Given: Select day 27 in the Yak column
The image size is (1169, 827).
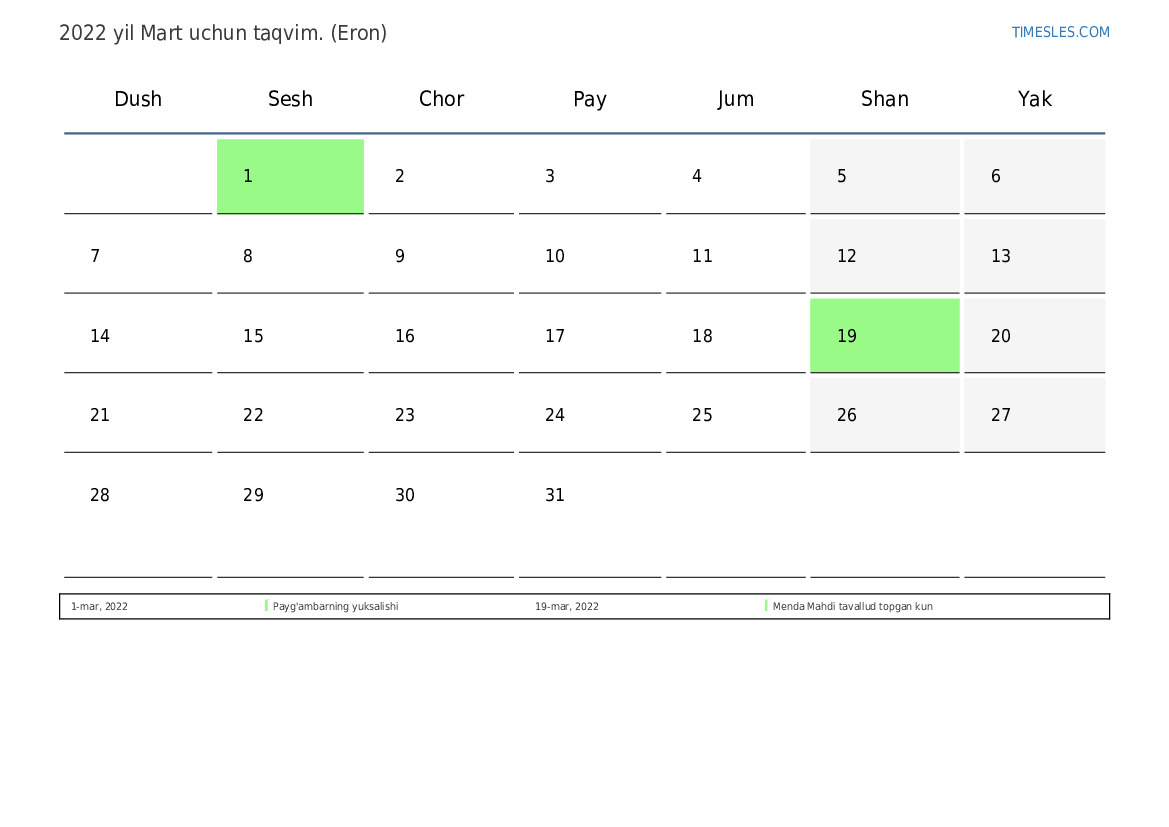Looking at the screenshot, I should coord(1001,415).
